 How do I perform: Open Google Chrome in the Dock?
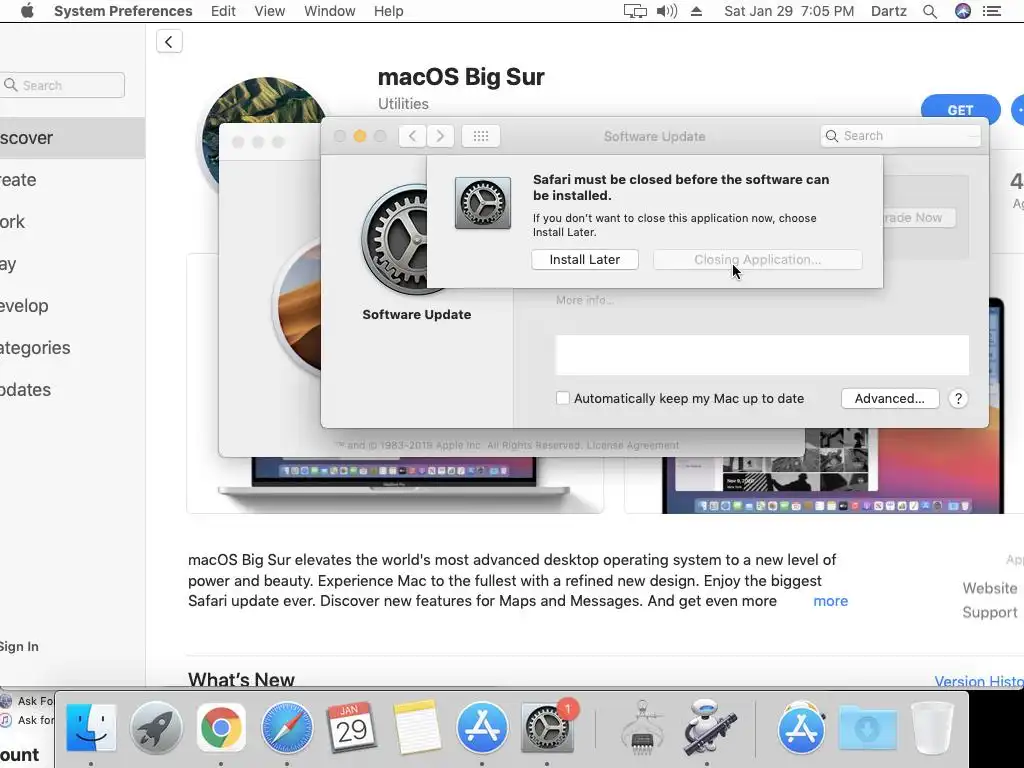tap(221, 728)
